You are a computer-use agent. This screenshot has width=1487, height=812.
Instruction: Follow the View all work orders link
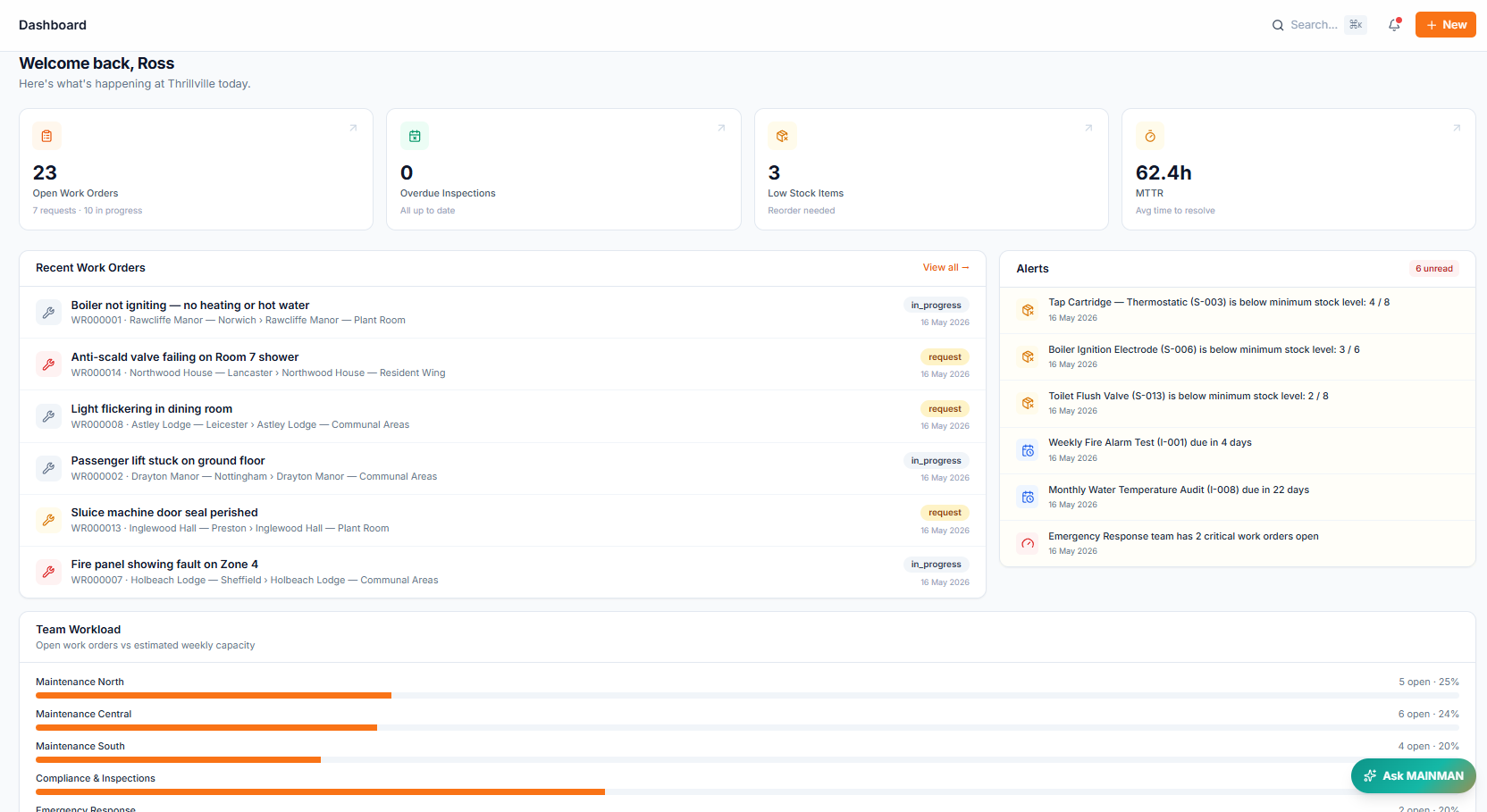[945, 267]
